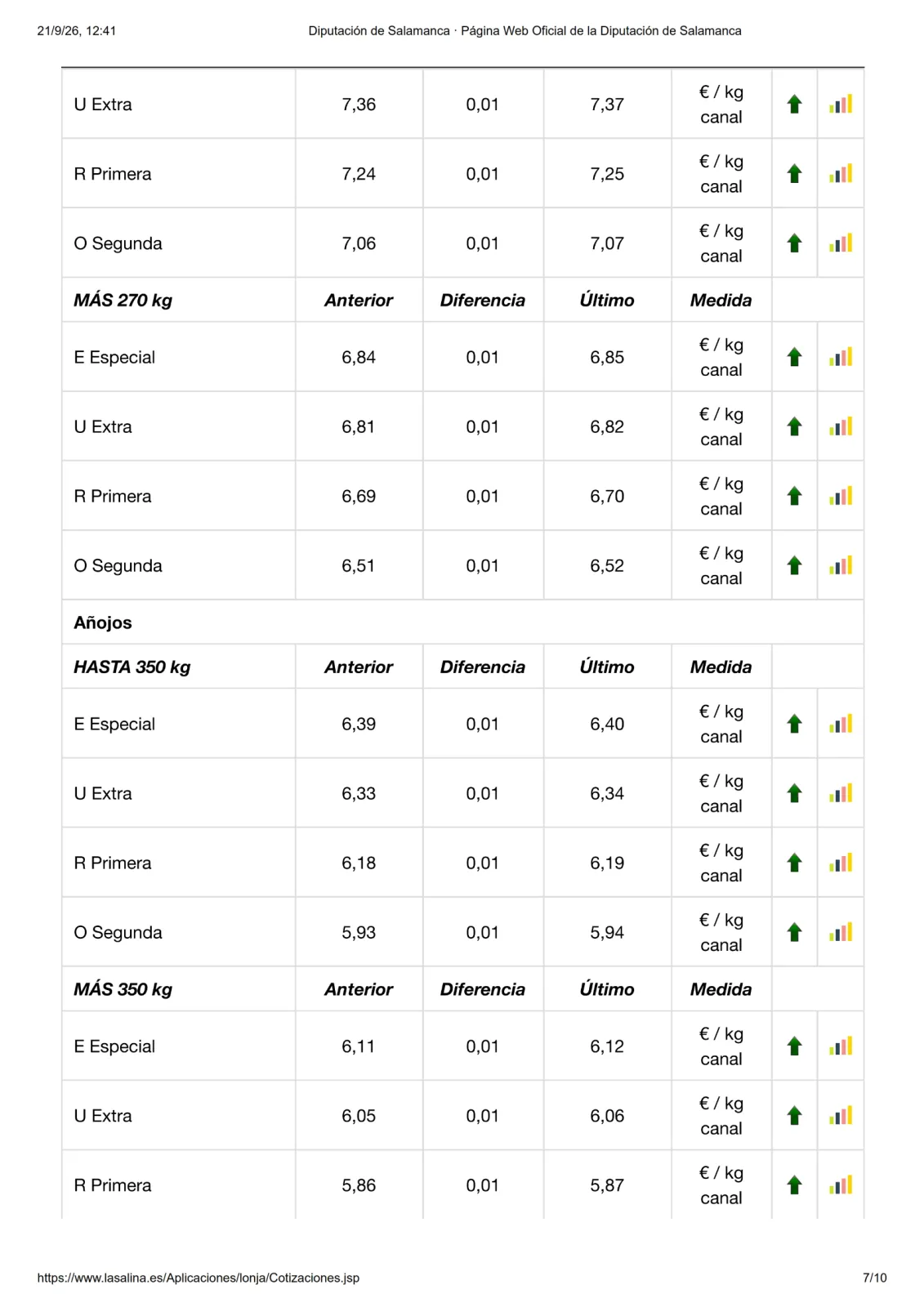The height and width of the screenshot is (1307, 924).
Task: Open the lasalina.es Cotizaciones URL in footer
Action: pyautogui.click(x=199, y=1278)
